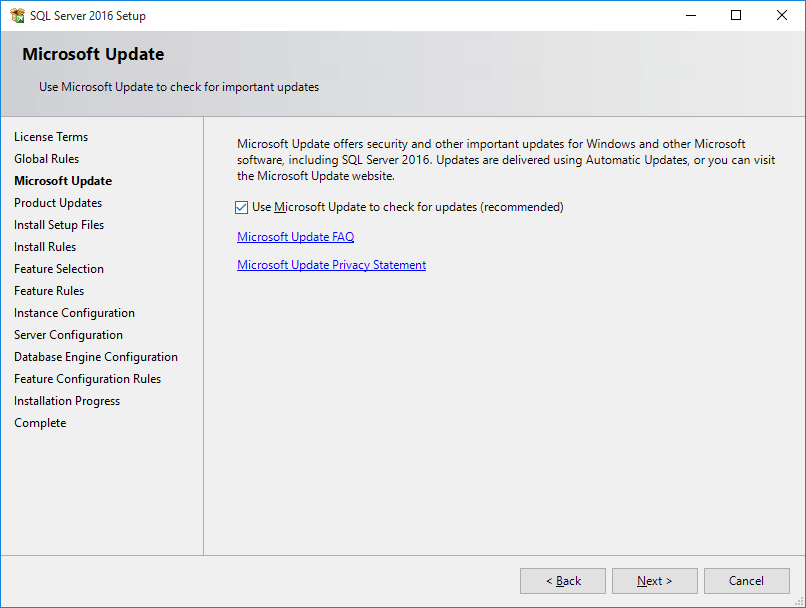Open the Feature Selection step
This screenshot has width=806, height=608.
(x=58, y=268)
